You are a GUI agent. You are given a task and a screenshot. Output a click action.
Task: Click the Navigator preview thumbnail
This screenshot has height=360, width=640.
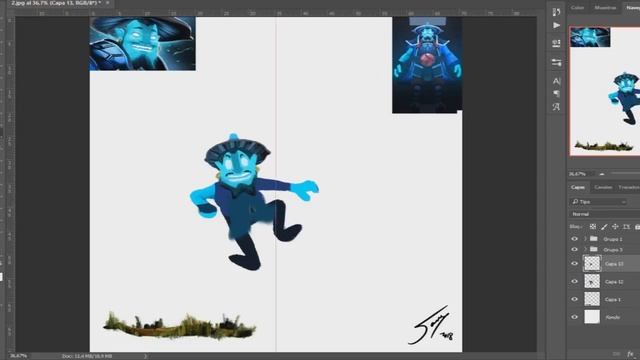click(605, 91)
